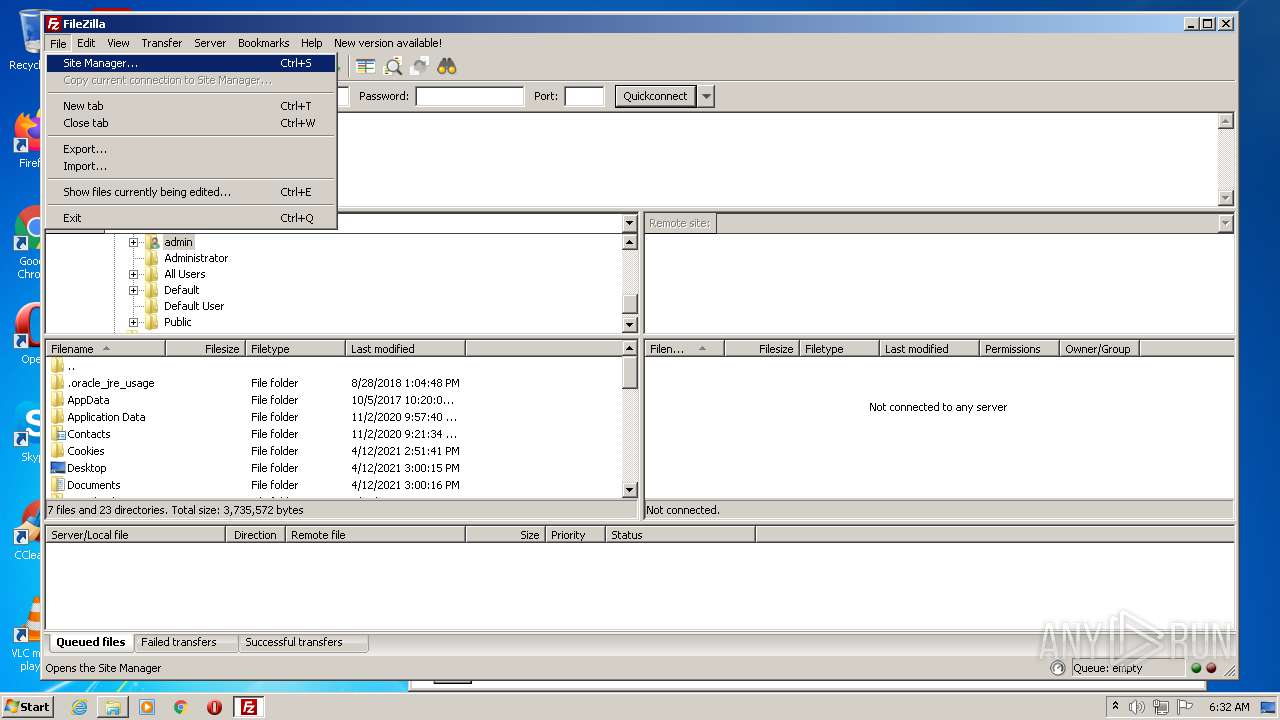Click the red activity indicator in status bar
The height and width of the screenshot is (720, 1280).
click(1211, 668)
